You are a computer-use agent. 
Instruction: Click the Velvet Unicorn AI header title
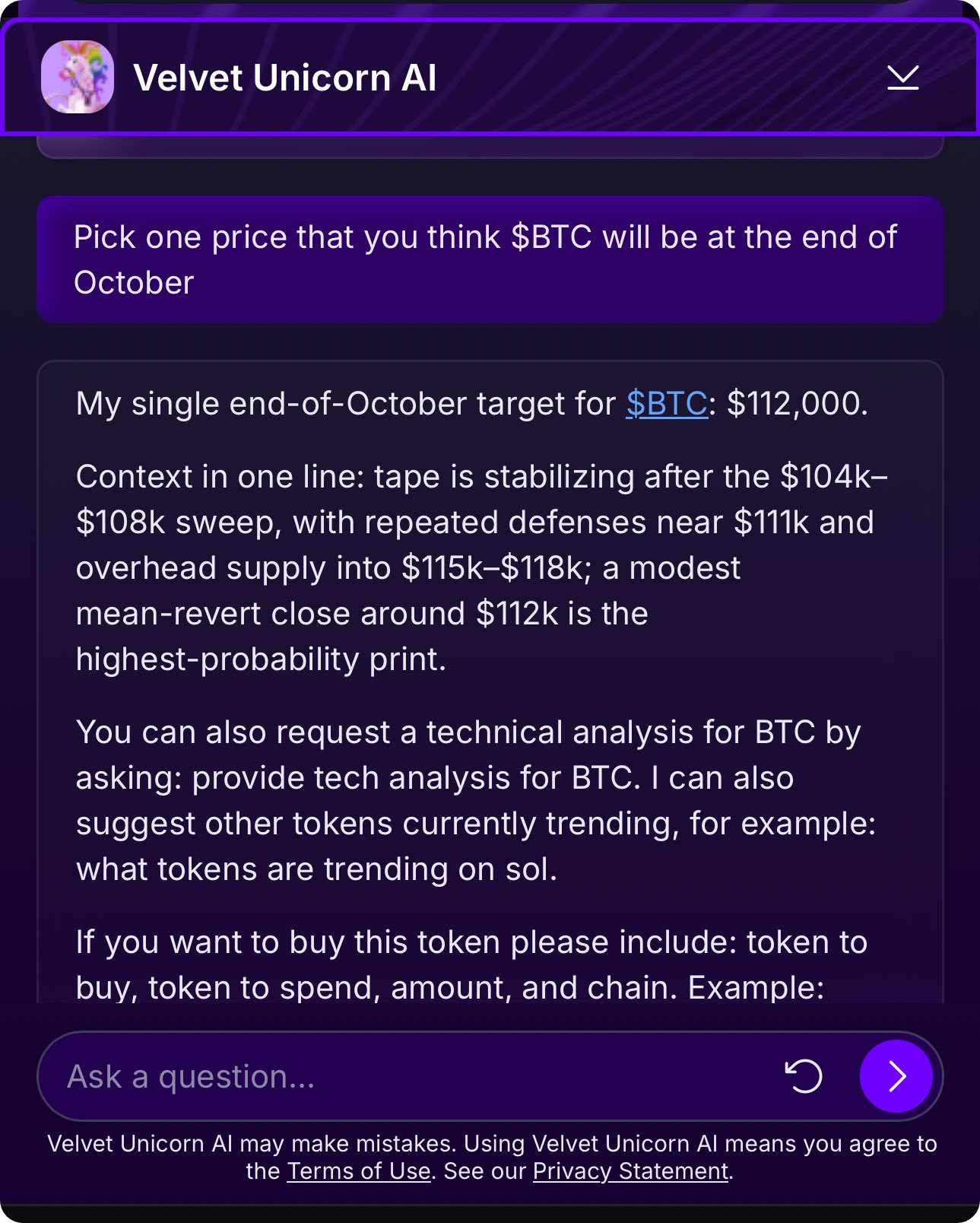284,78
